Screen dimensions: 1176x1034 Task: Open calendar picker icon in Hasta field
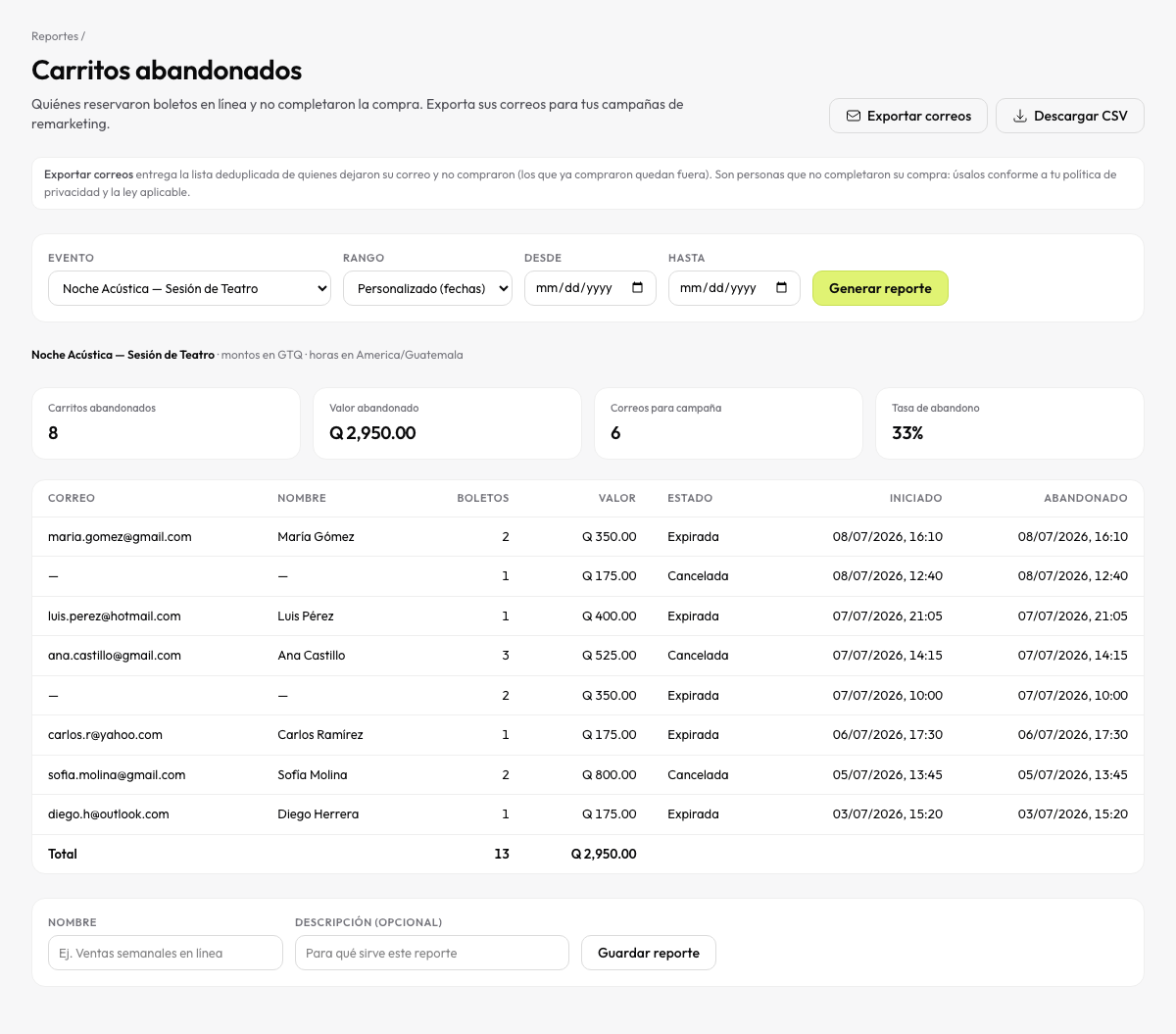(782, 288)
